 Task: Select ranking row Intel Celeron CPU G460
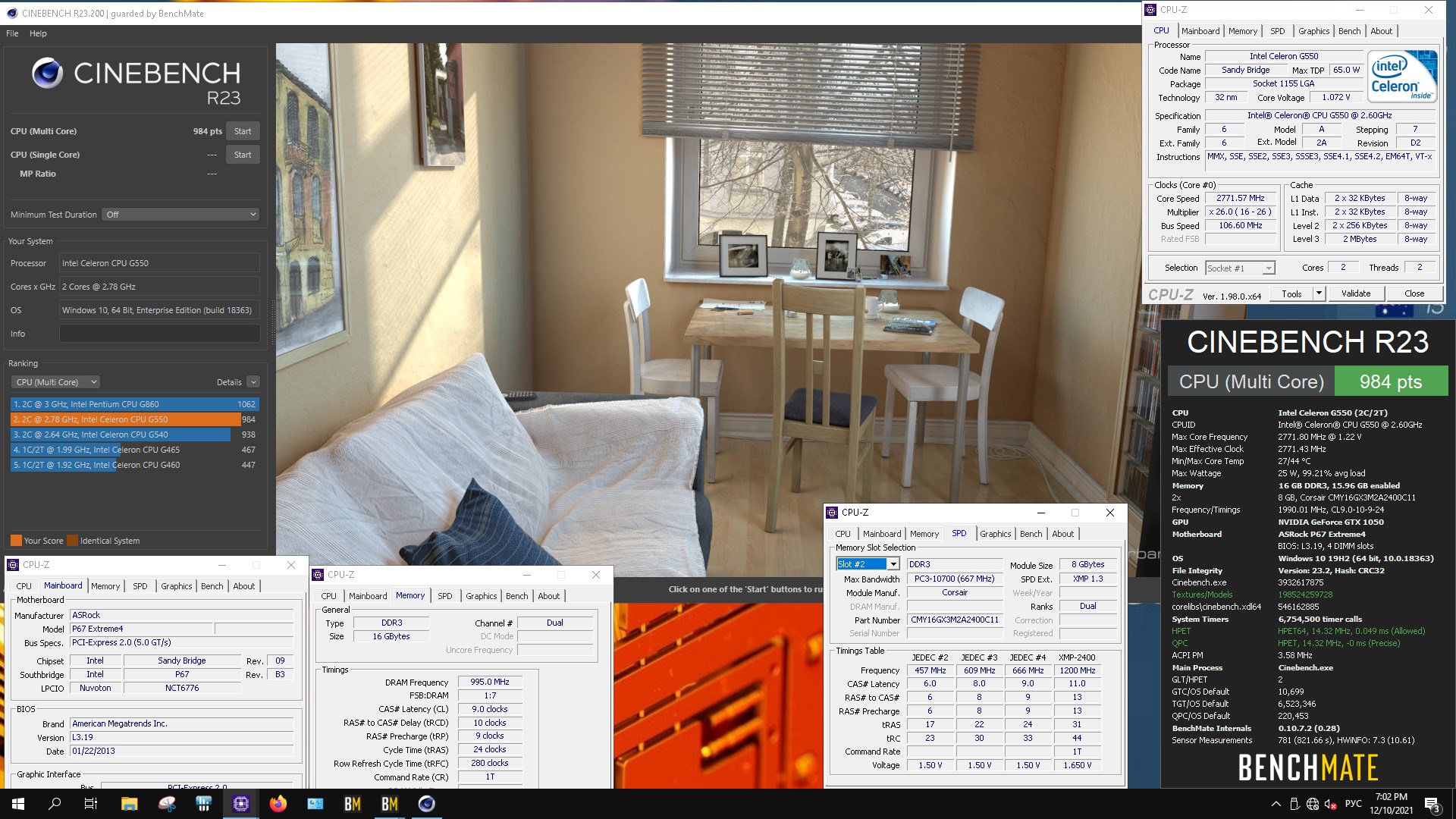tap(134, 465)
